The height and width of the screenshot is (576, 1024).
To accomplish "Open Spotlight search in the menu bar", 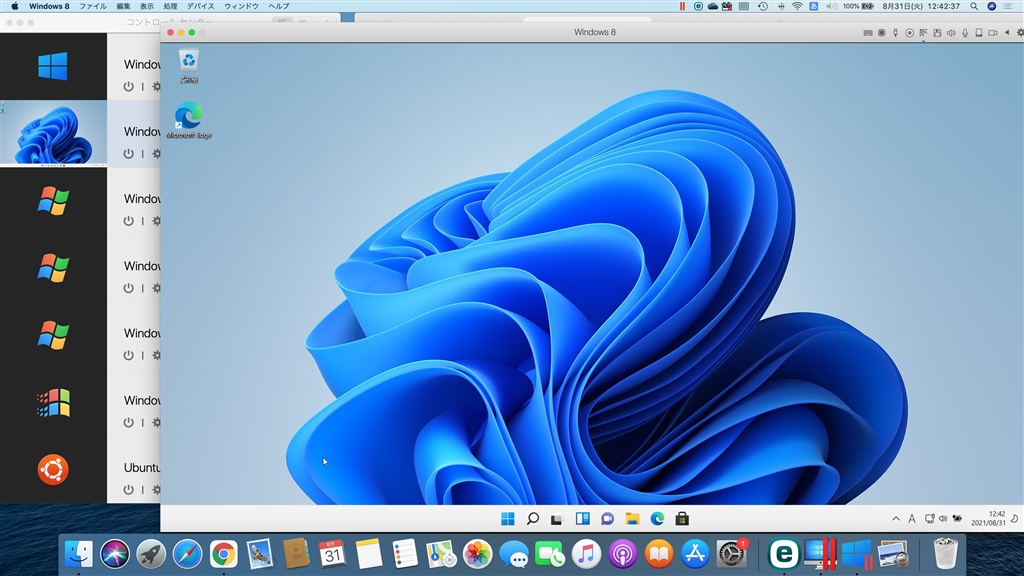I will [x=974, y=6].
